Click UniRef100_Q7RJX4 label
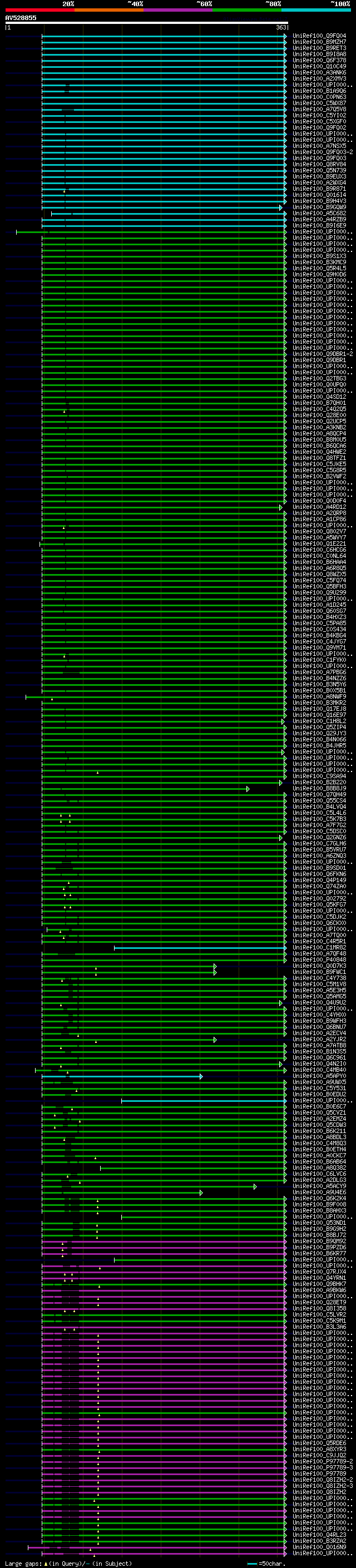 (319, 1272)
